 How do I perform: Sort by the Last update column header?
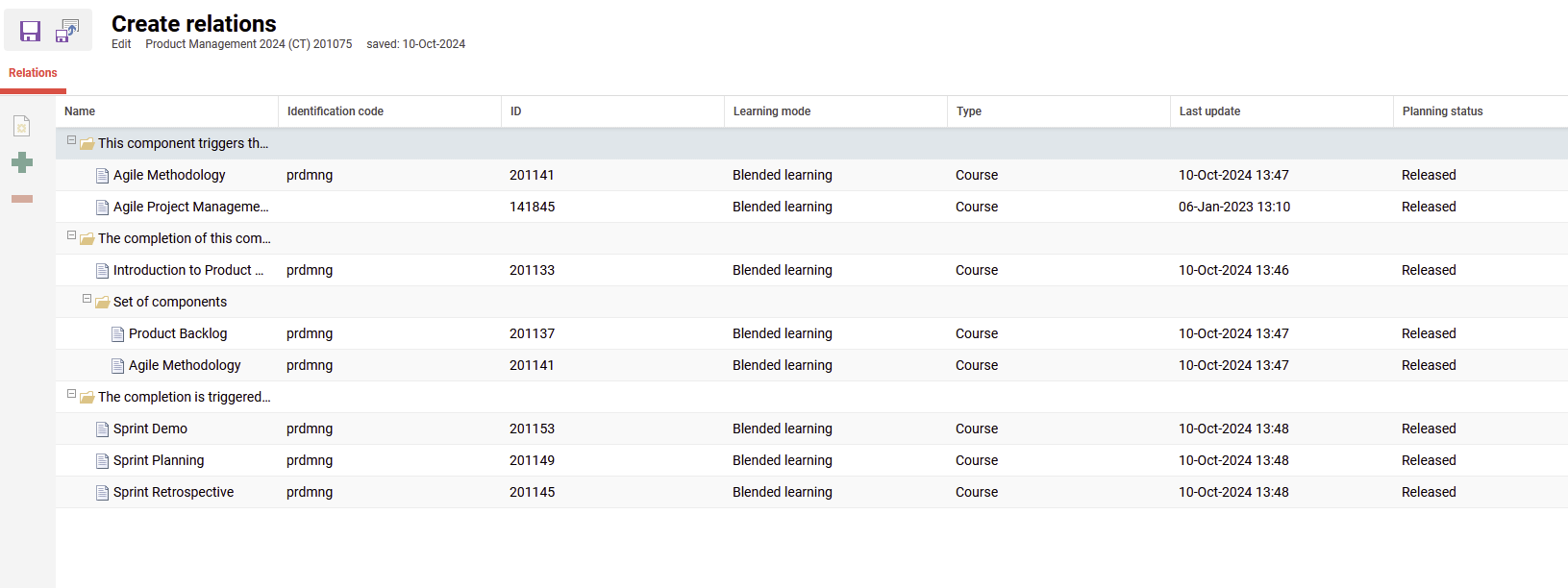click(1209, 111)
